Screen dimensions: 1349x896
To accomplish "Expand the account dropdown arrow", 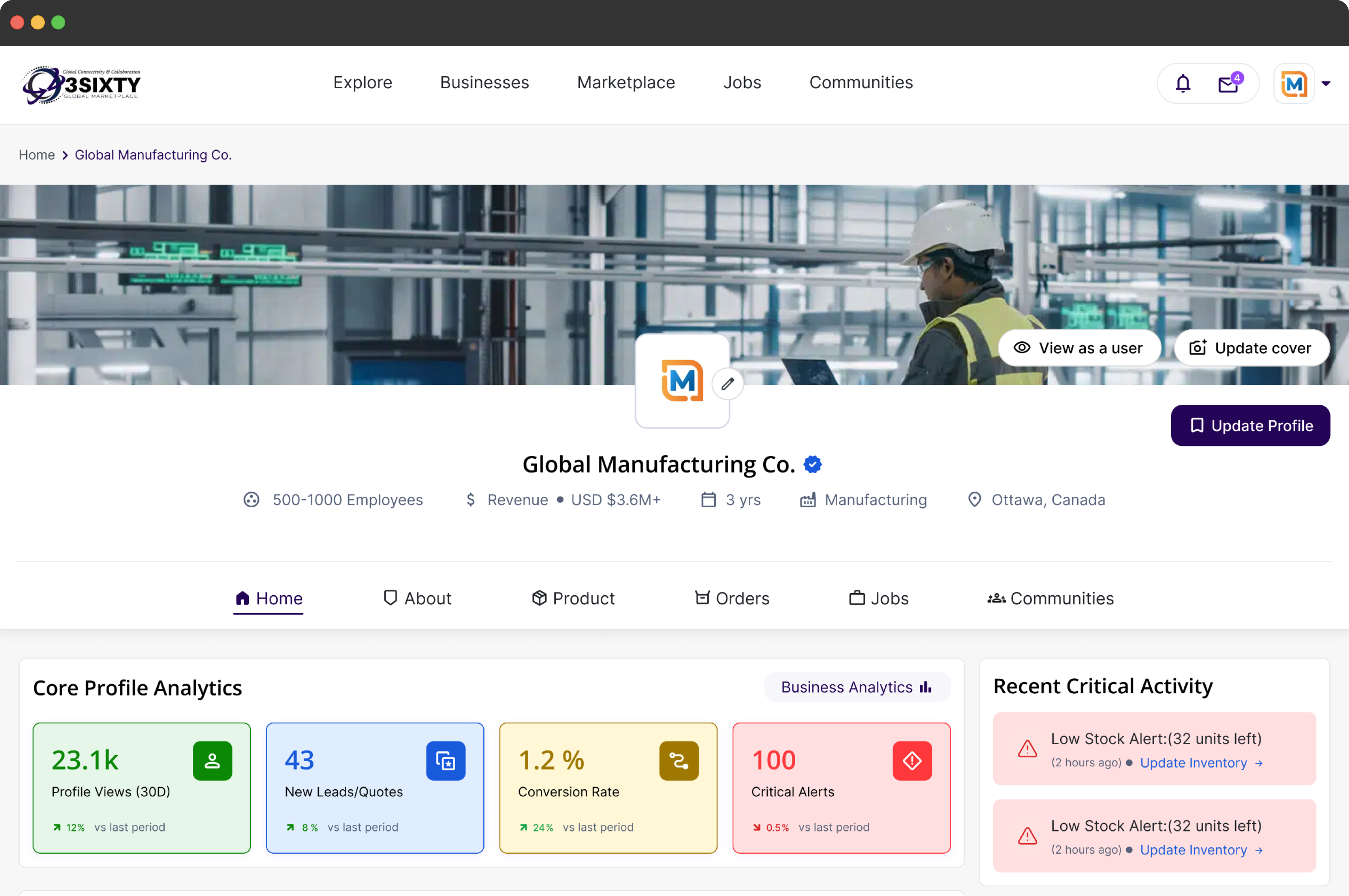I will [1326, 84].
